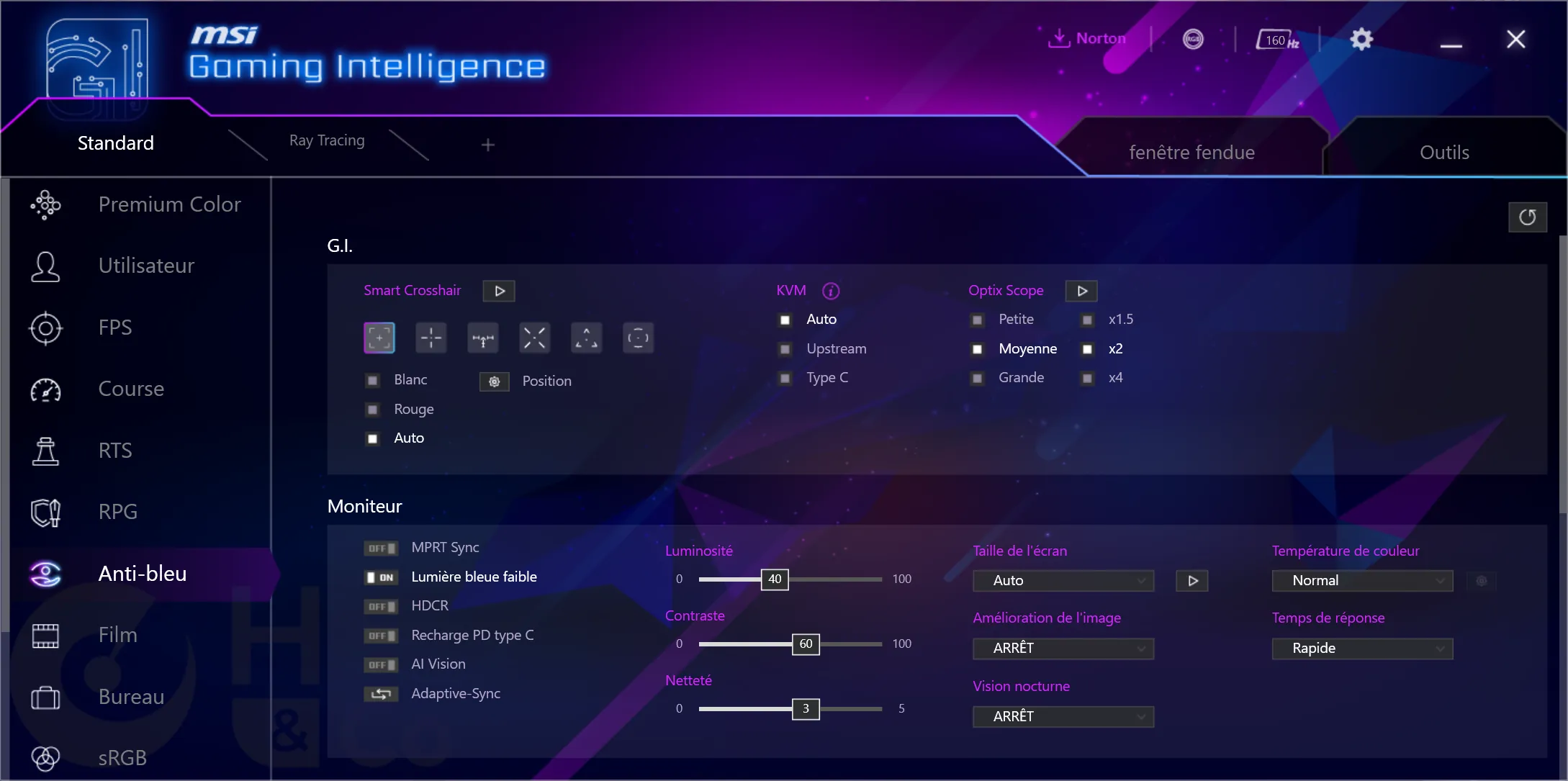Click Taille de l'écran play button
The height and width of the screenshot is (781, 1568).
point(1193,580)
